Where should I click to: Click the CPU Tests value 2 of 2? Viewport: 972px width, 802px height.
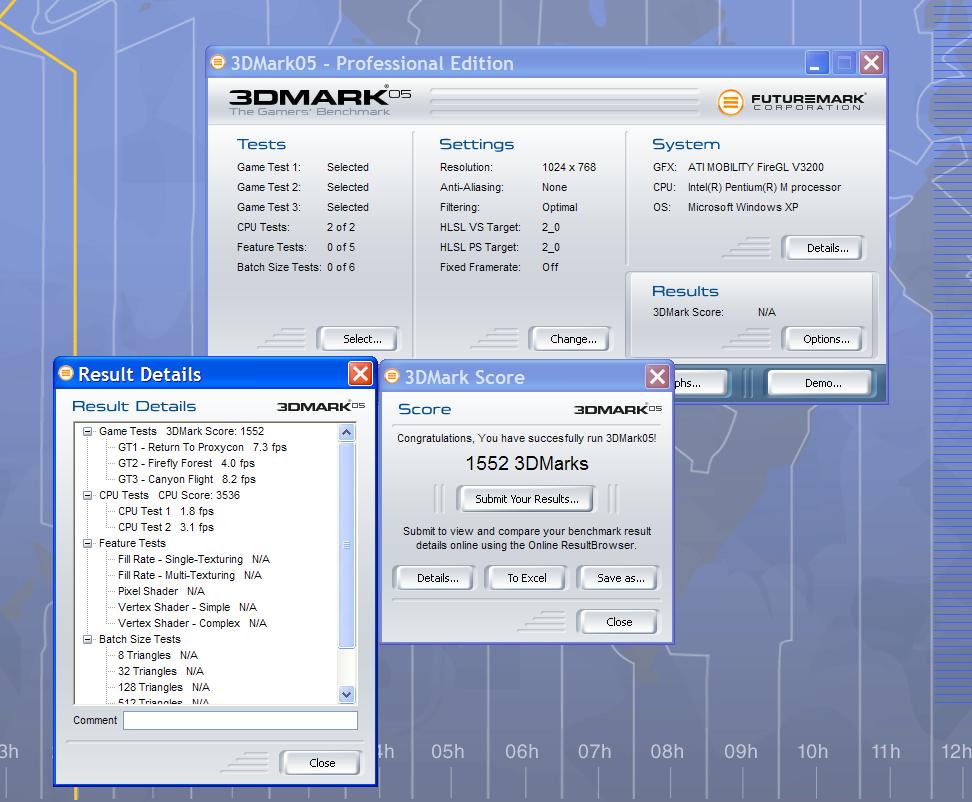coord(341,227)
